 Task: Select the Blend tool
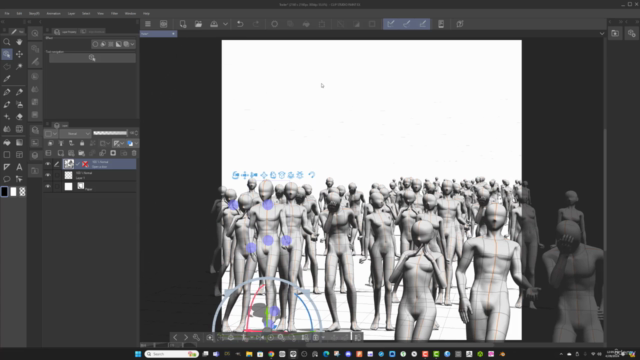tap(7, 129)
